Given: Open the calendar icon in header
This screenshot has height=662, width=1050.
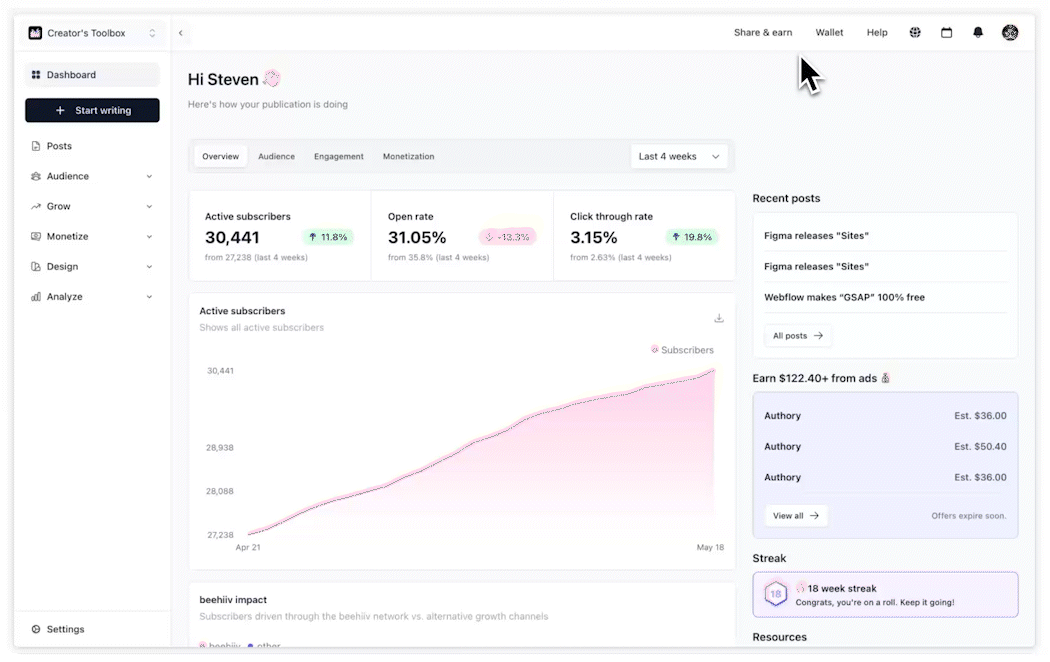Looking at the screenshot, I should [946, 32].
